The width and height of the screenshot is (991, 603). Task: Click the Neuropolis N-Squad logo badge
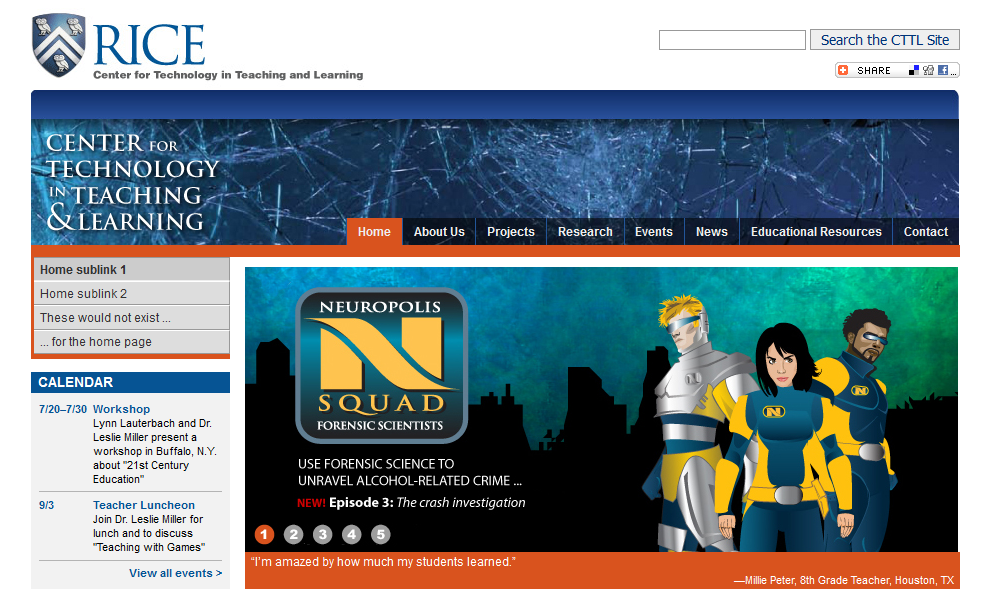[382, 365]
